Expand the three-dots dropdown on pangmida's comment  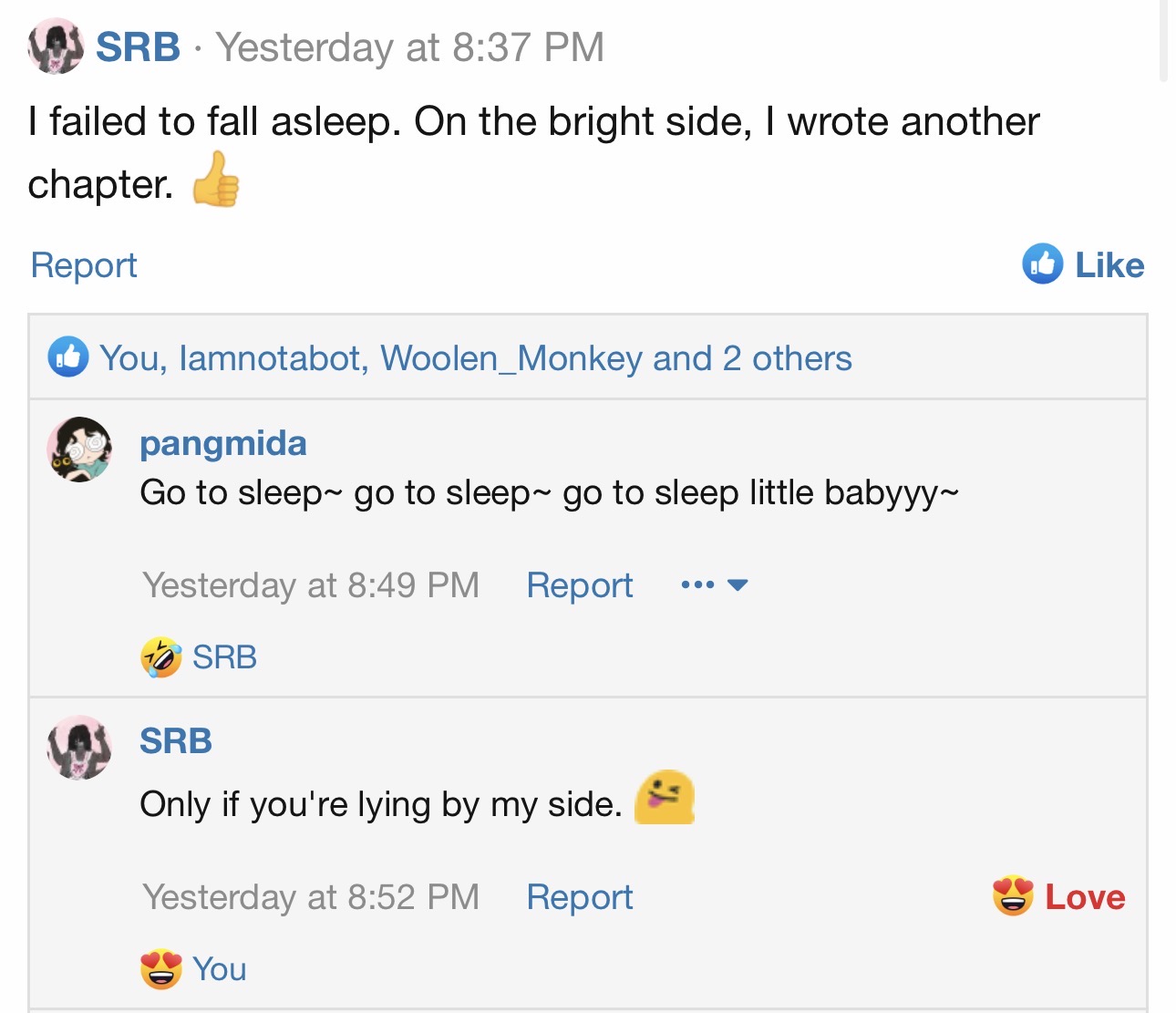pos(714,584)
